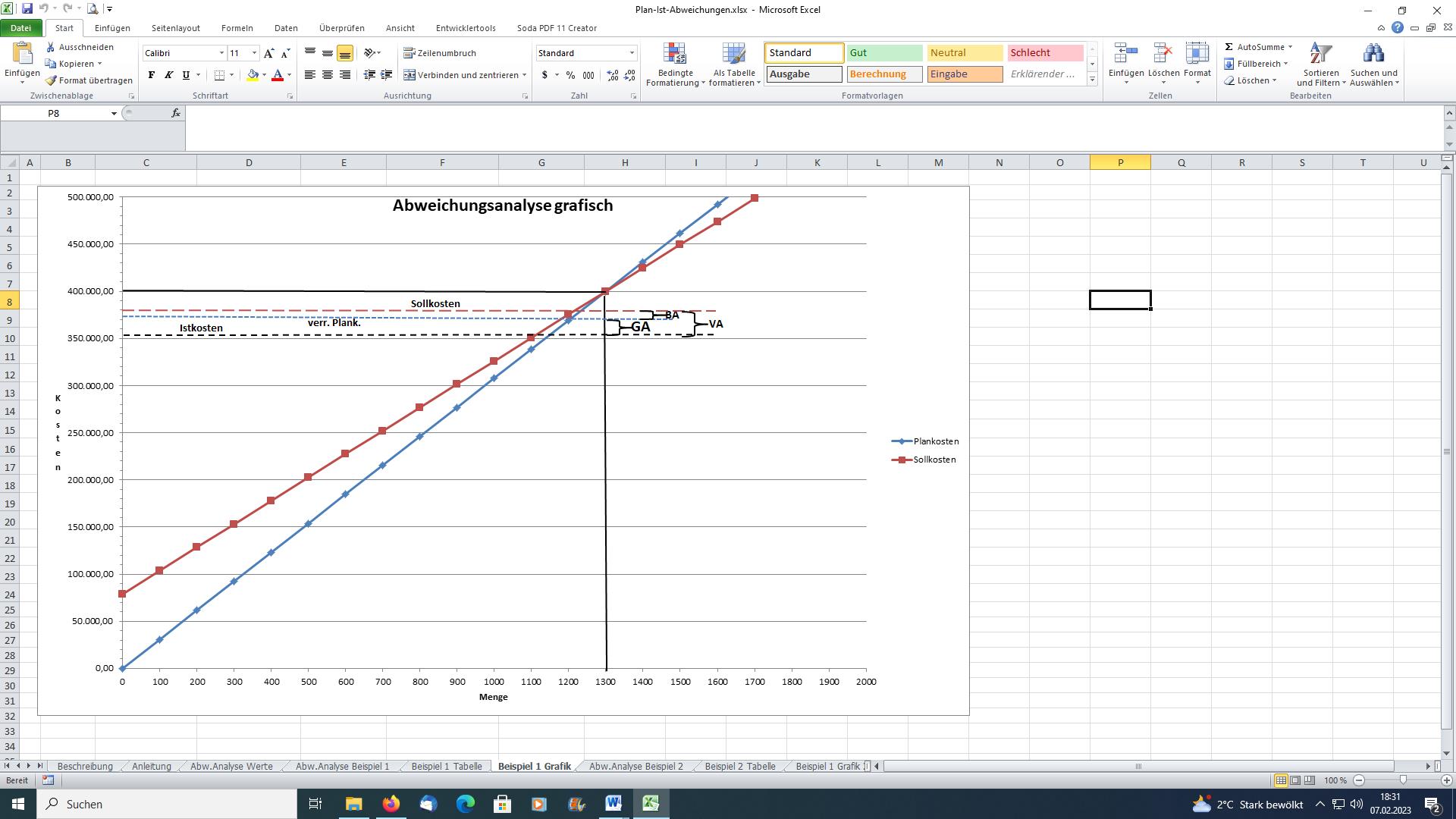Click the increase font size icon
The image size is (1456, 819).
268,53
